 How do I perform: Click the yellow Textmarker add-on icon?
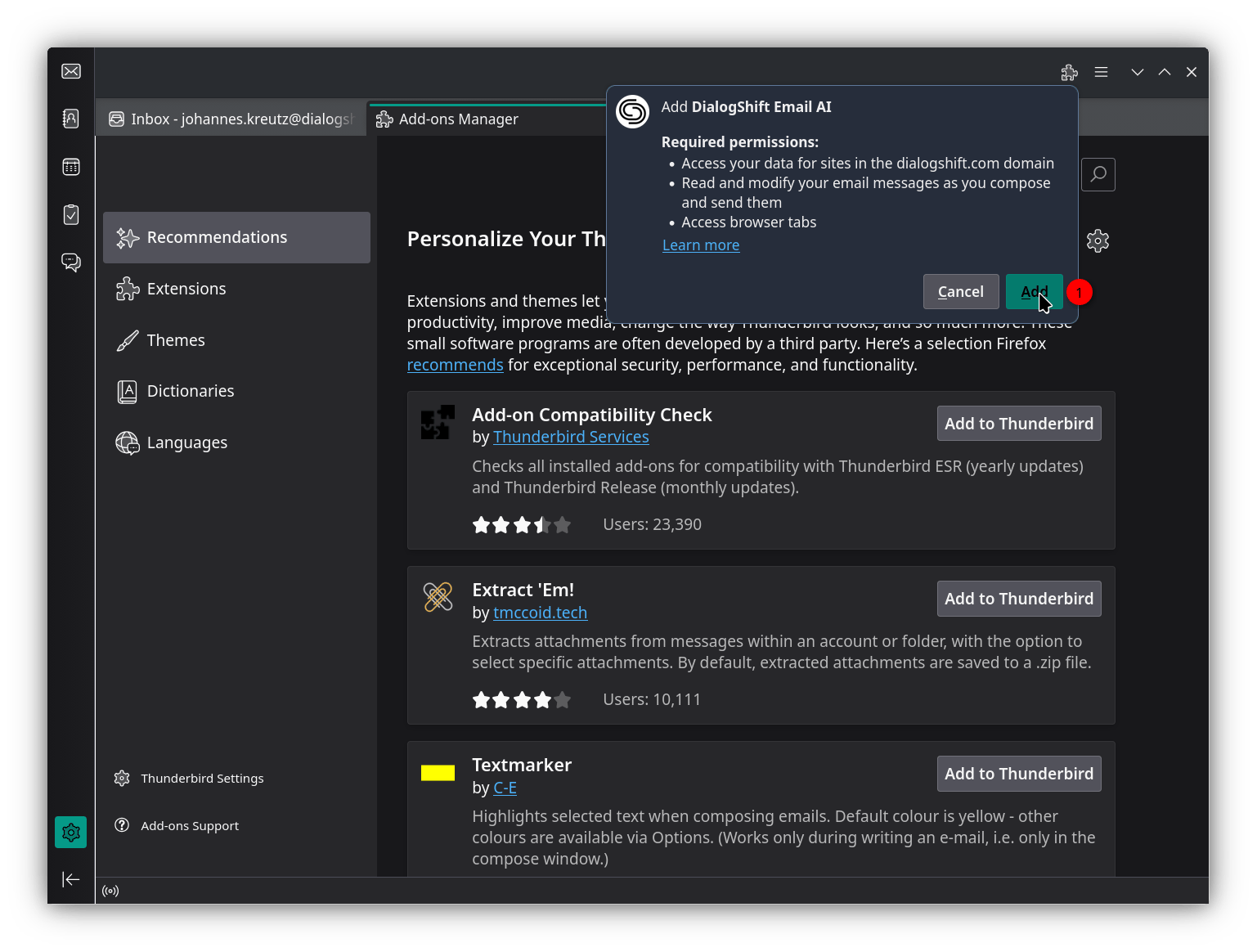[x=438, y=773]
